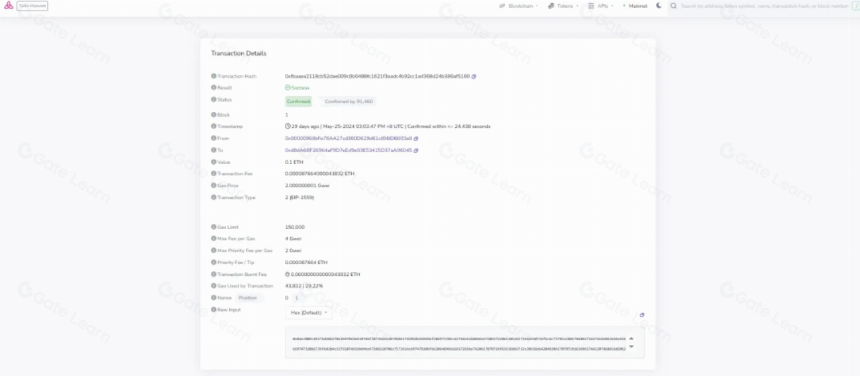This screenshot has width=860, height=376.
Task: Open the Hex (Default) format dropdown
Action: (309, 313)
